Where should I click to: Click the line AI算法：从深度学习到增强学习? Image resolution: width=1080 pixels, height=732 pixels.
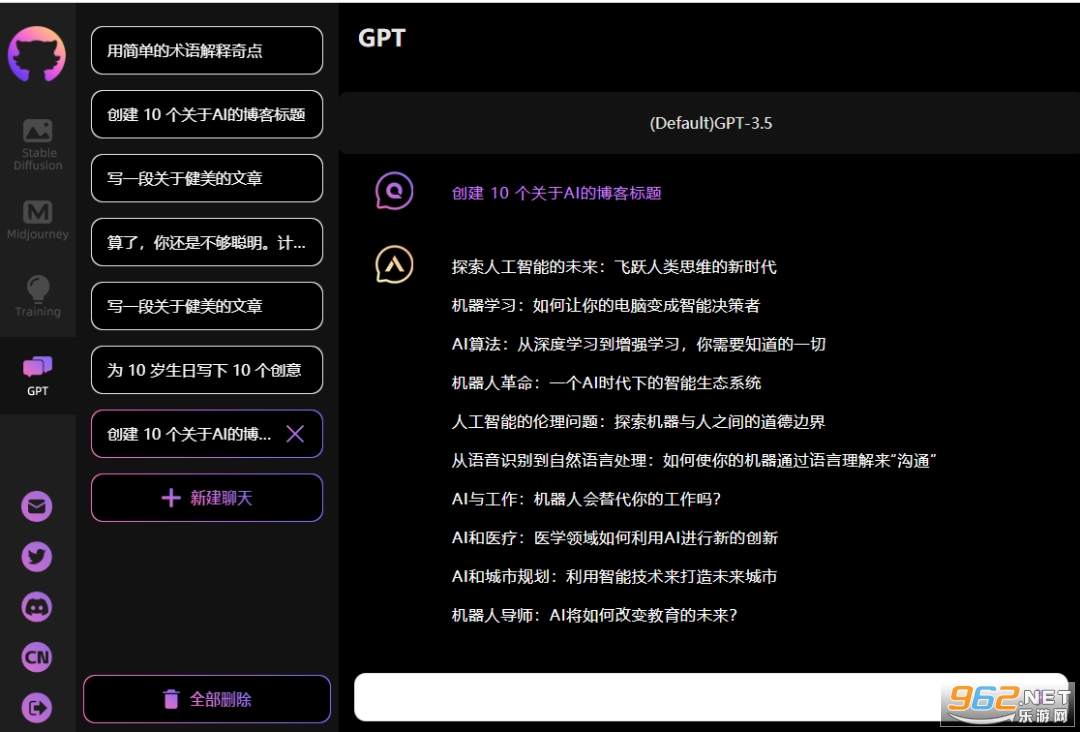638,344
